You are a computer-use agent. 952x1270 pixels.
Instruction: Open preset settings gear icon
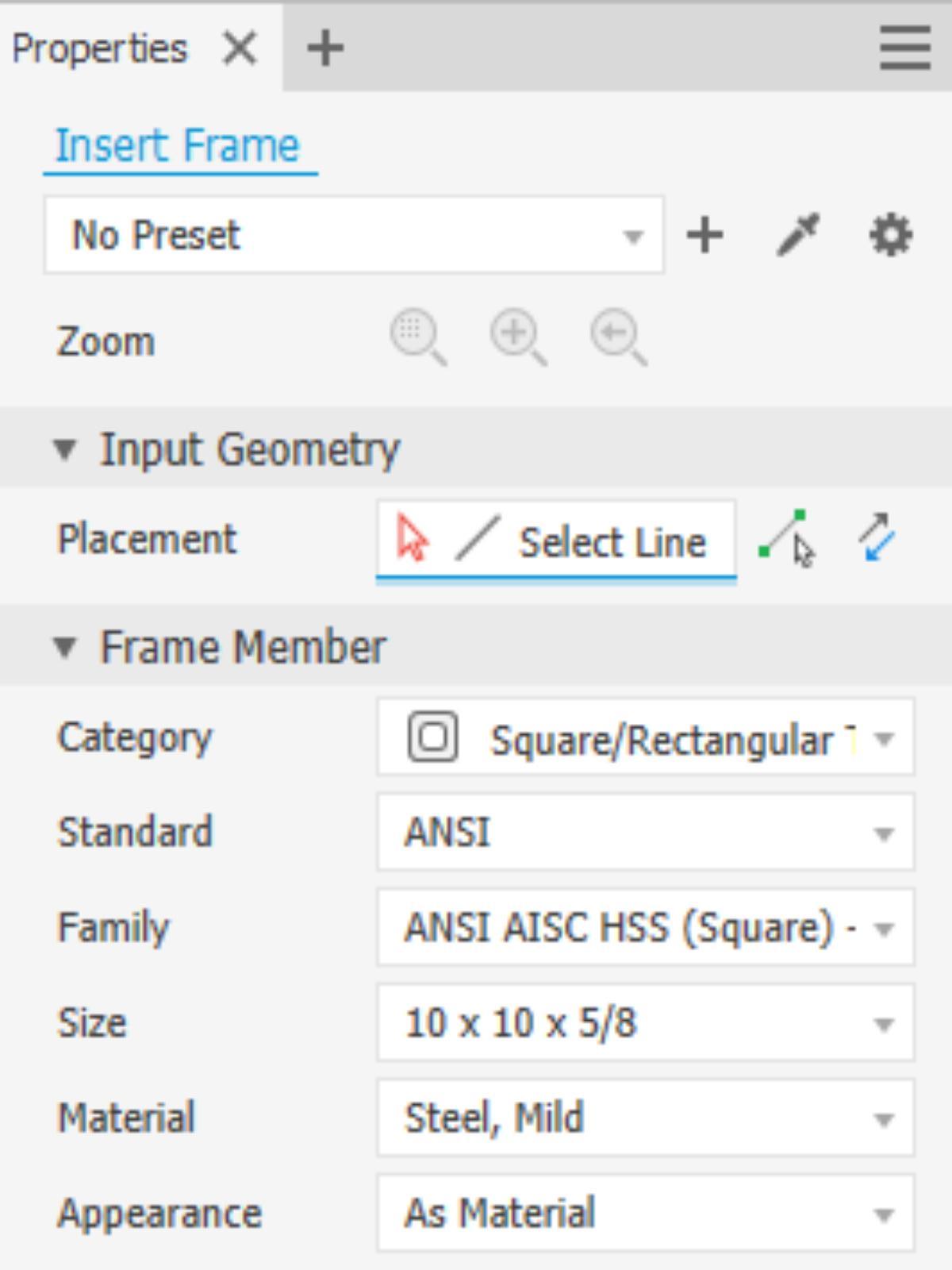pos(891,236)
